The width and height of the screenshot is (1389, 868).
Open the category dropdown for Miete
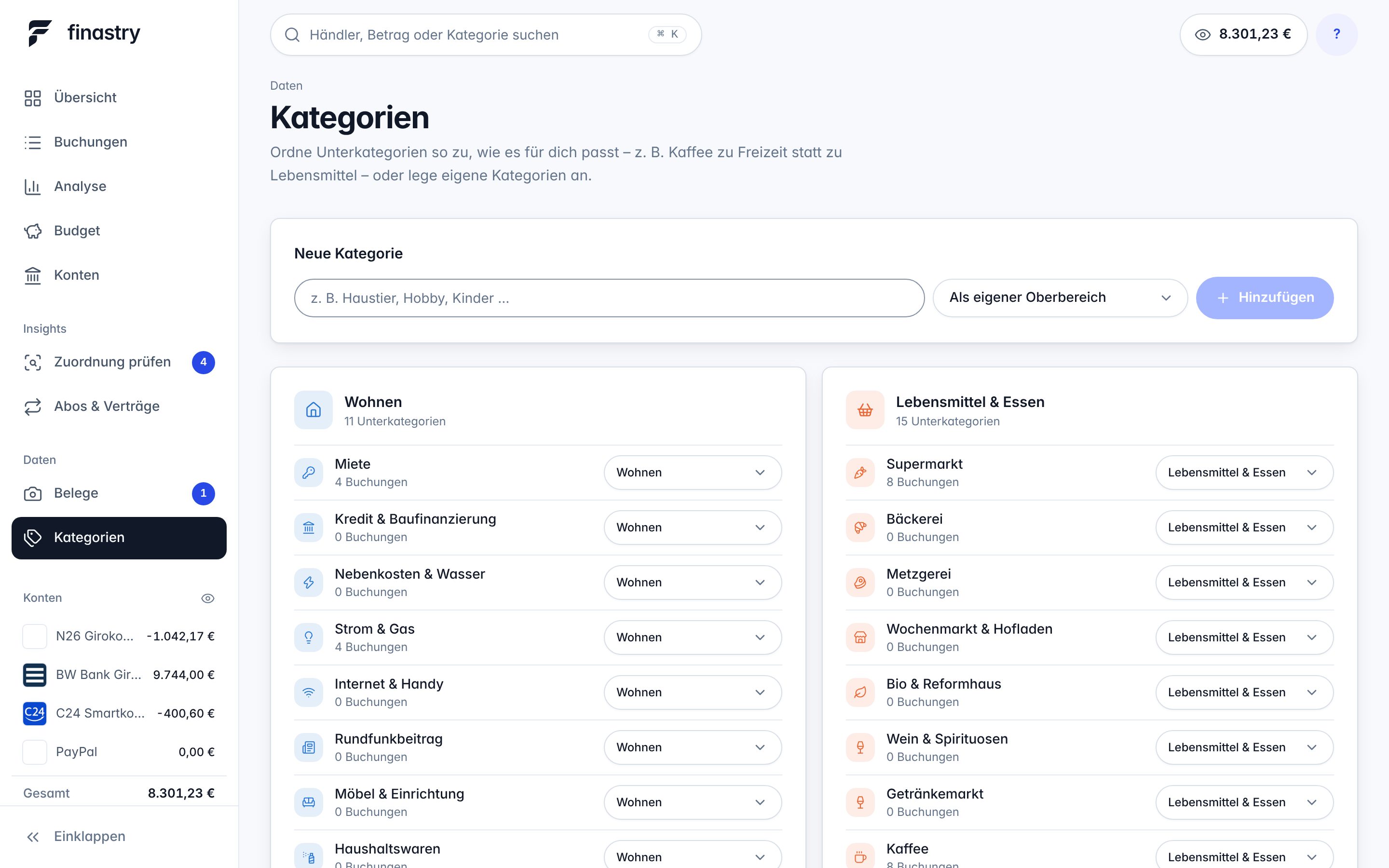pos(692,473)
